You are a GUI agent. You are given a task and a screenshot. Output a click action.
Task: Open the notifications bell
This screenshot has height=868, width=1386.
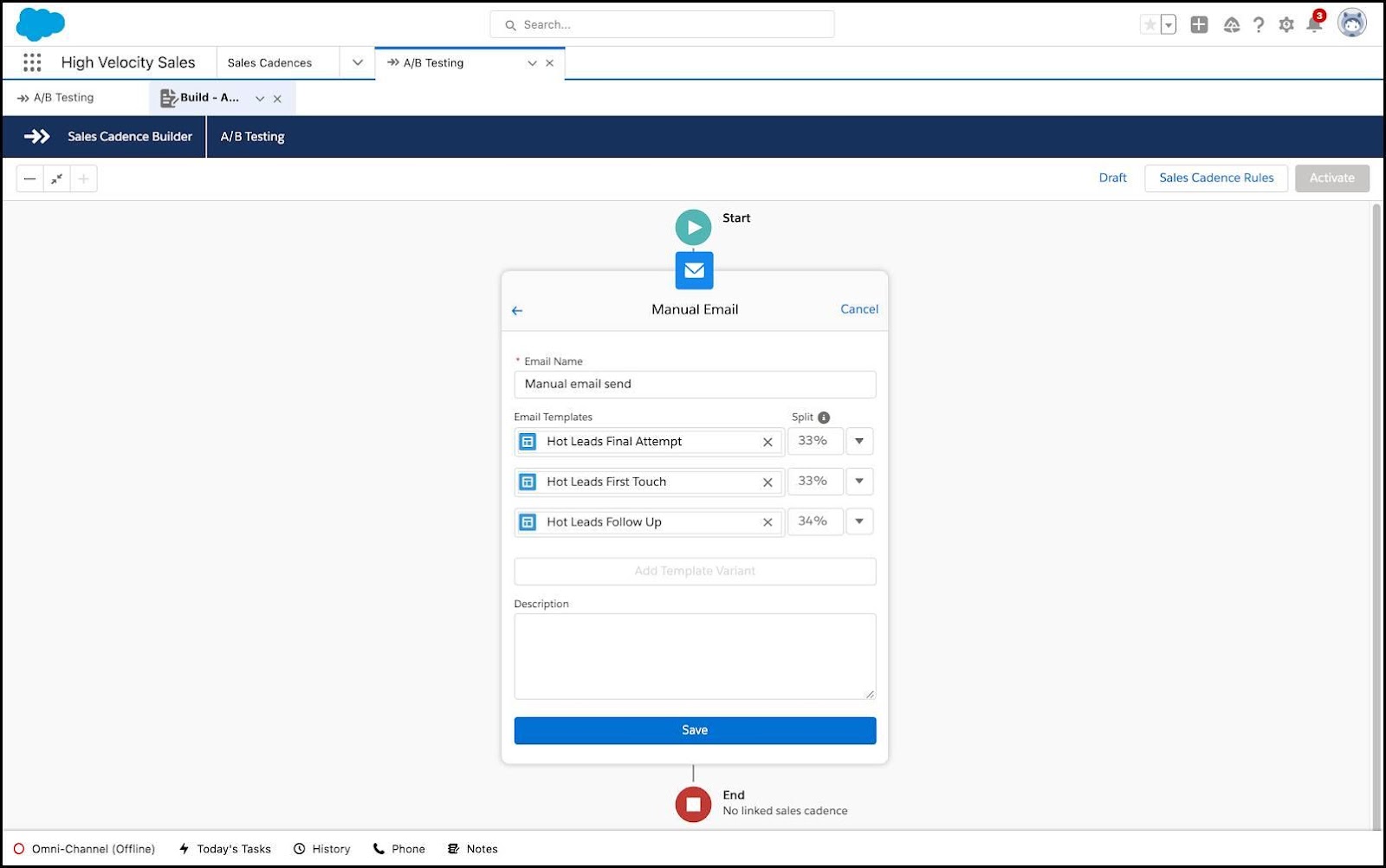click(x=1314, y=23)
